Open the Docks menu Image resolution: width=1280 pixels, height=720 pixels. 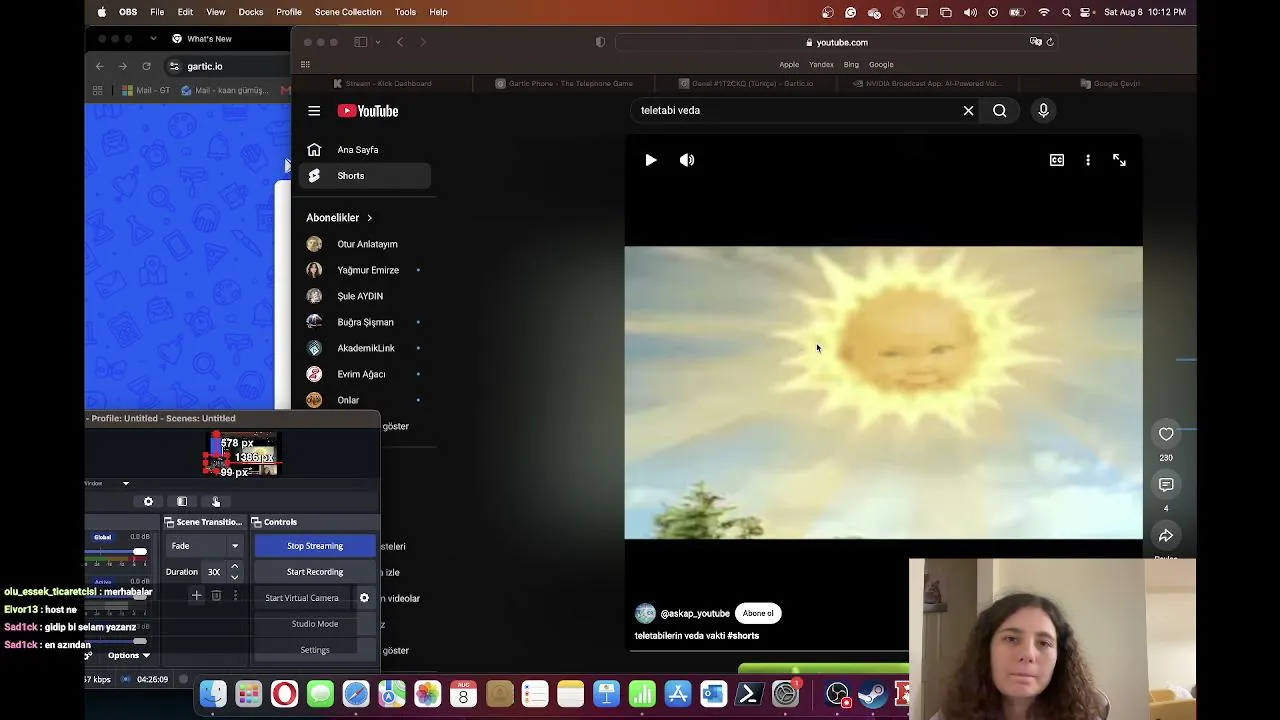[251, 12]
